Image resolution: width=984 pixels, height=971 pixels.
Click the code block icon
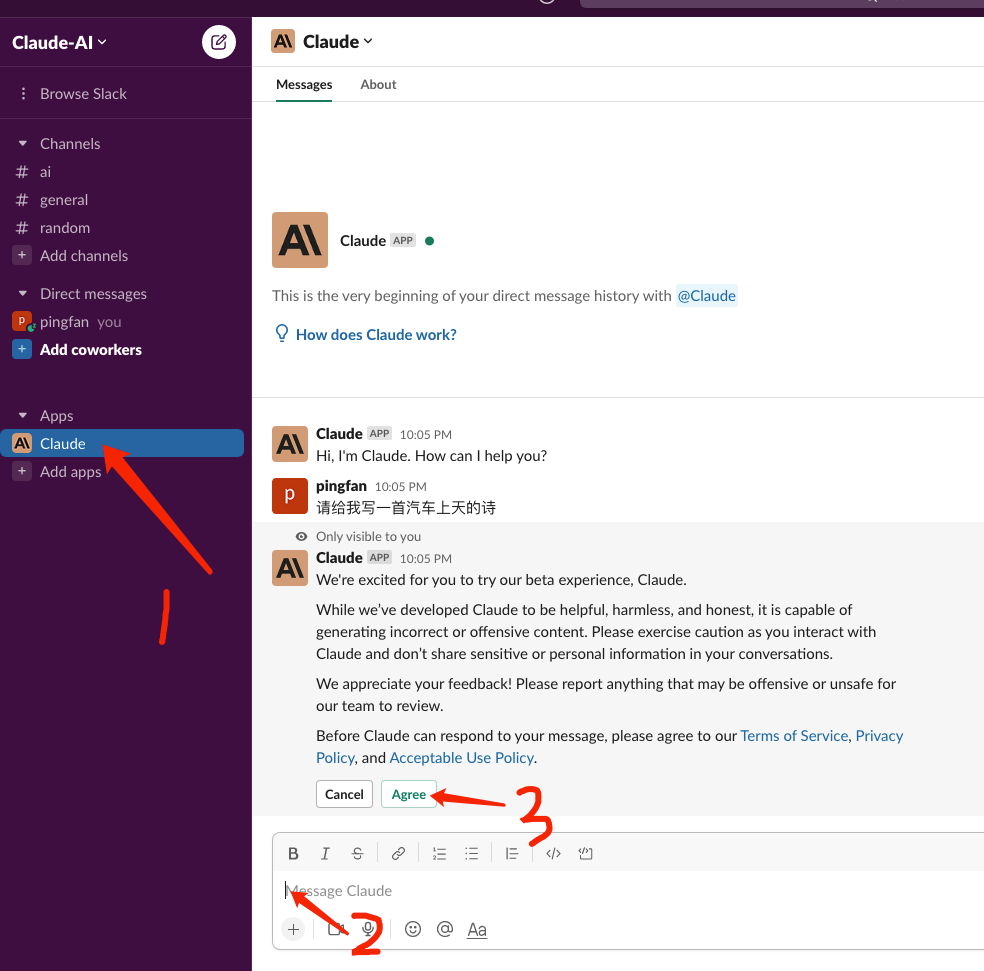586,854
